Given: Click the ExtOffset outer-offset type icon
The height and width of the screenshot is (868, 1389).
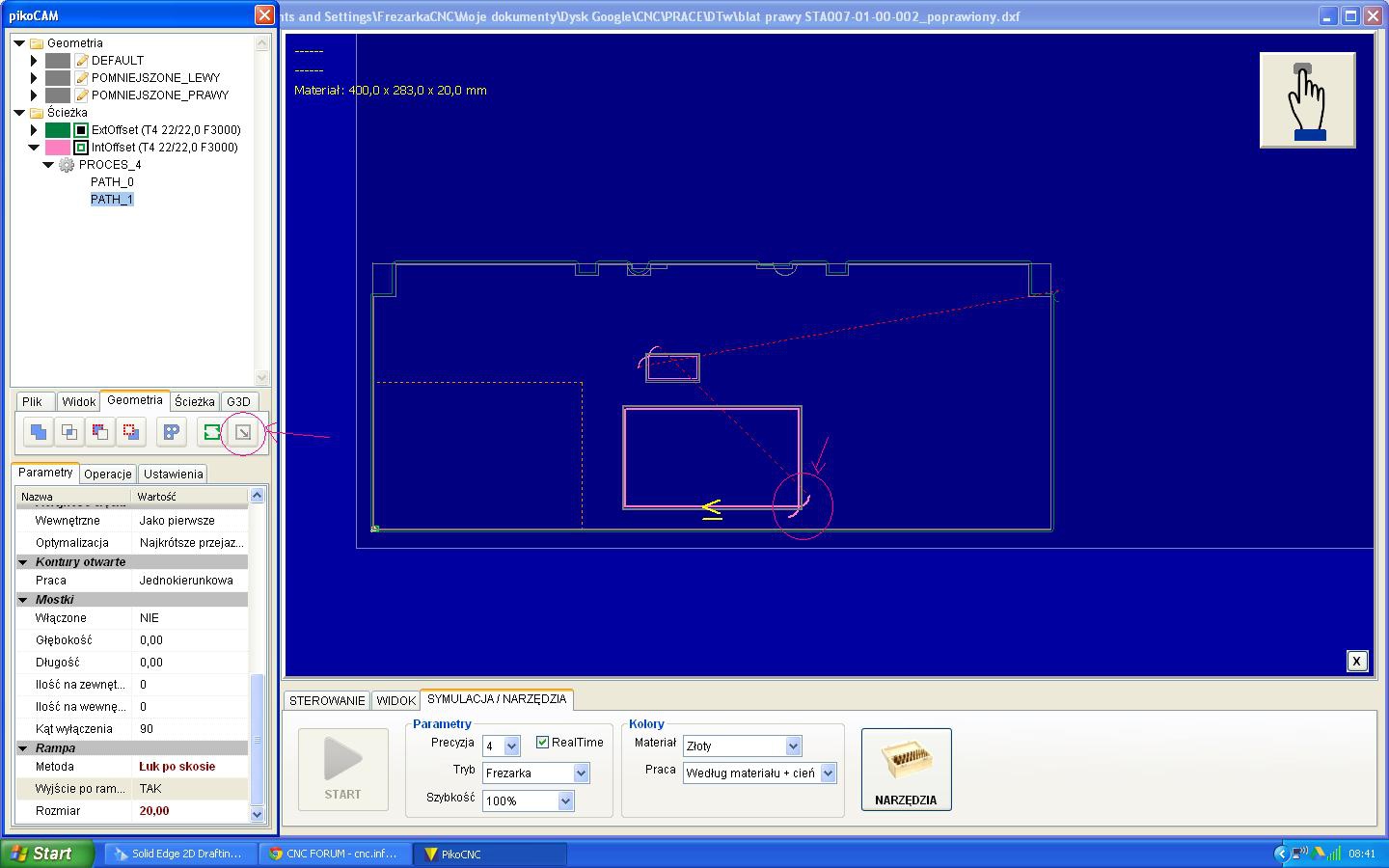Looking at the screenshot, I should (x=82, y=130).
